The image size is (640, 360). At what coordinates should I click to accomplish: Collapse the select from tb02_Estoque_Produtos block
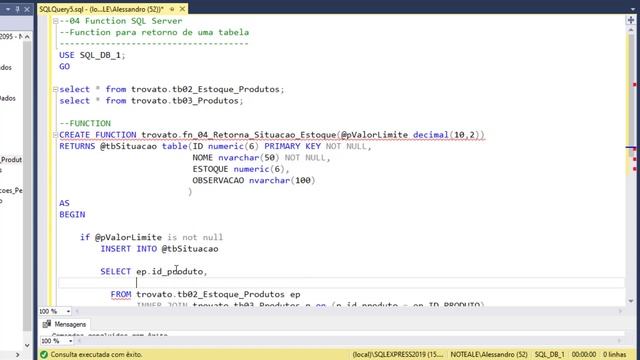pos(55,89)
